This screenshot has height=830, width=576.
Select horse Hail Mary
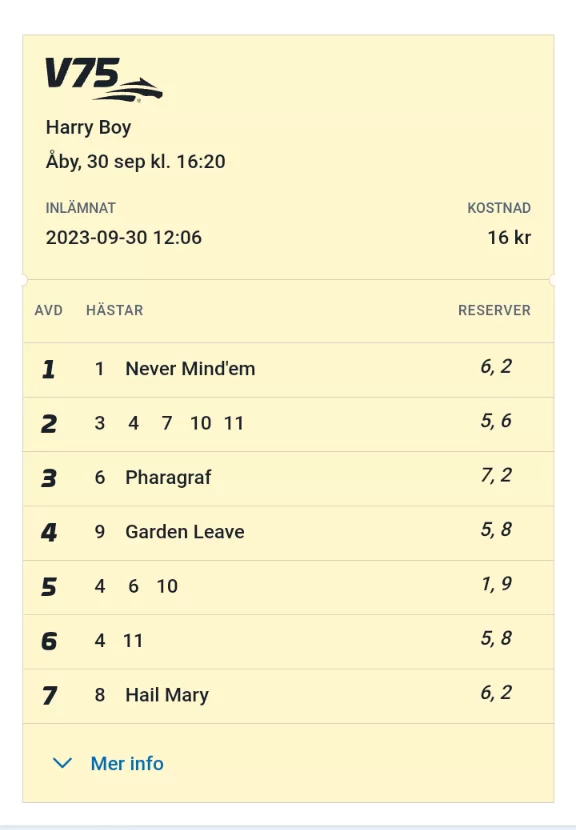(167, 694)
